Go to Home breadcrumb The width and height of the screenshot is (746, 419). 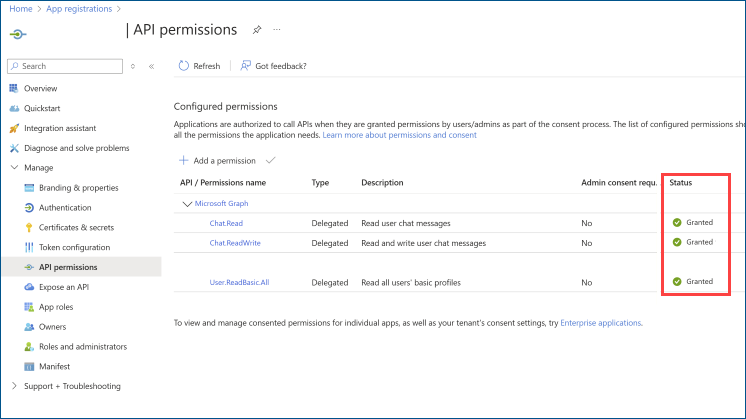[x=21, y=9]
